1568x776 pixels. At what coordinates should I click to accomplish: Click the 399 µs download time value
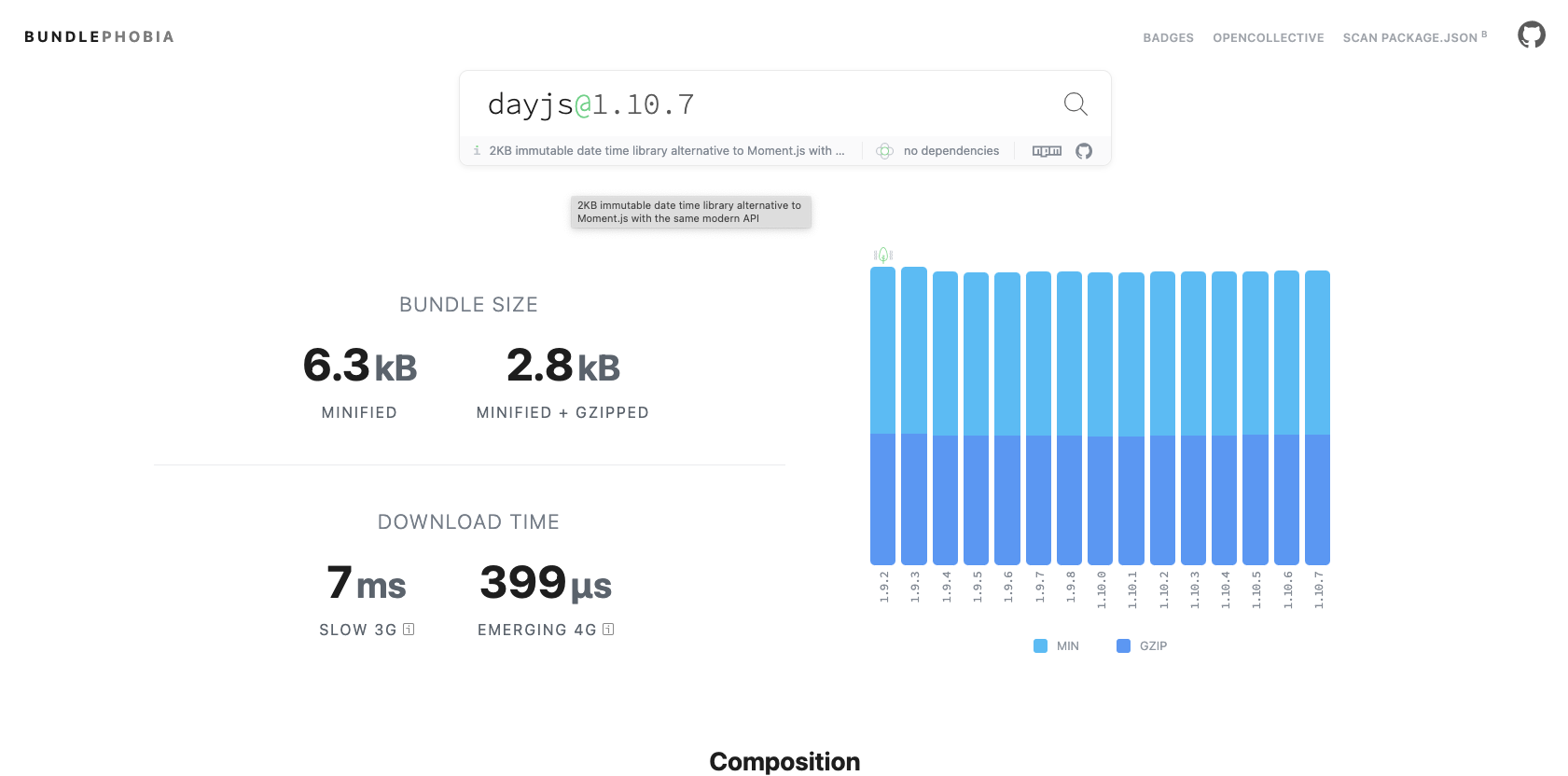(x=546, y=584)
